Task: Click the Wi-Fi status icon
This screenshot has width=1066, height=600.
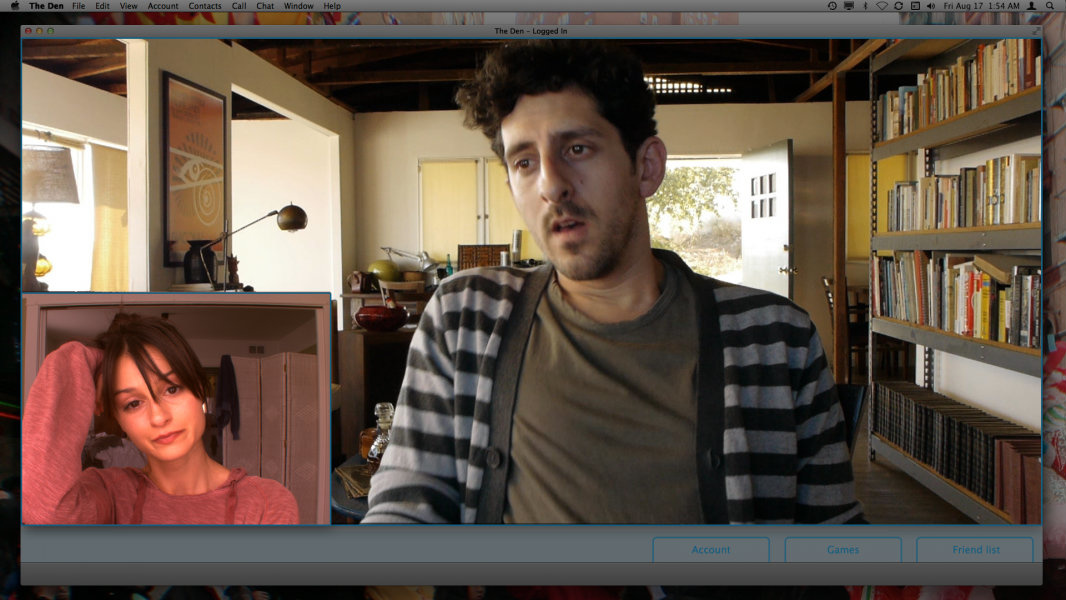Action: [x=882, y=5]
